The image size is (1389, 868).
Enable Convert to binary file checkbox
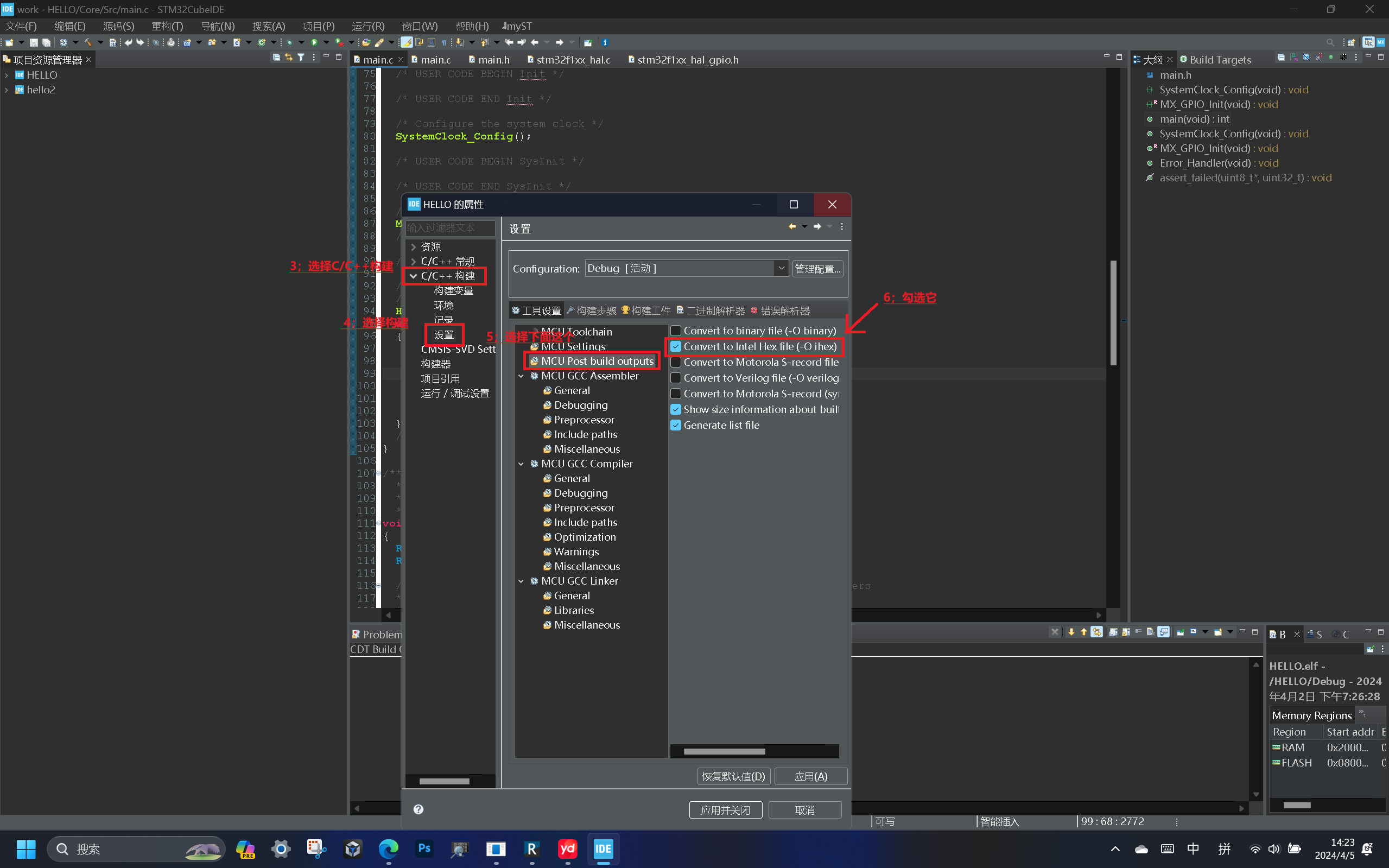pyautogui.click(x=676, y=331)
